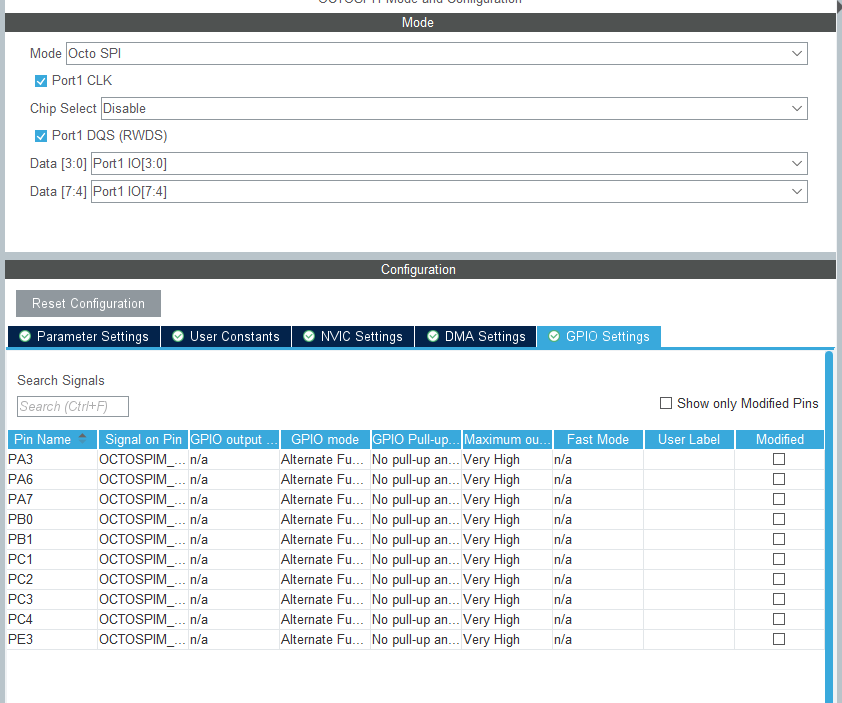Sort by the Pin Name column header
This screenshot has height=703, width=842.
click(52, 439)
